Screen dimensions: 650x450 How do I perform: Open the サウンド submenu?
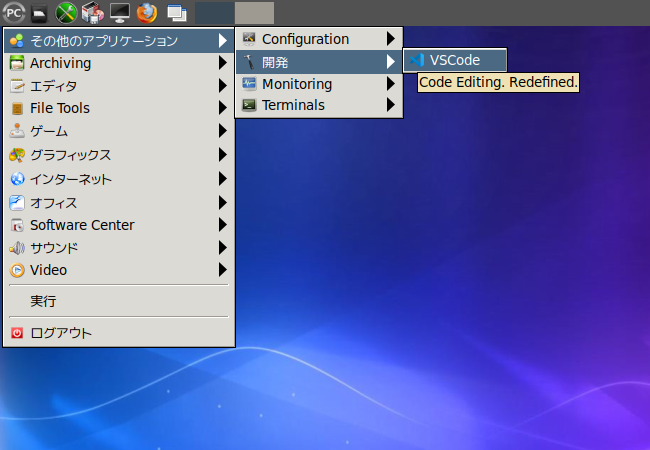click(119, 248)
